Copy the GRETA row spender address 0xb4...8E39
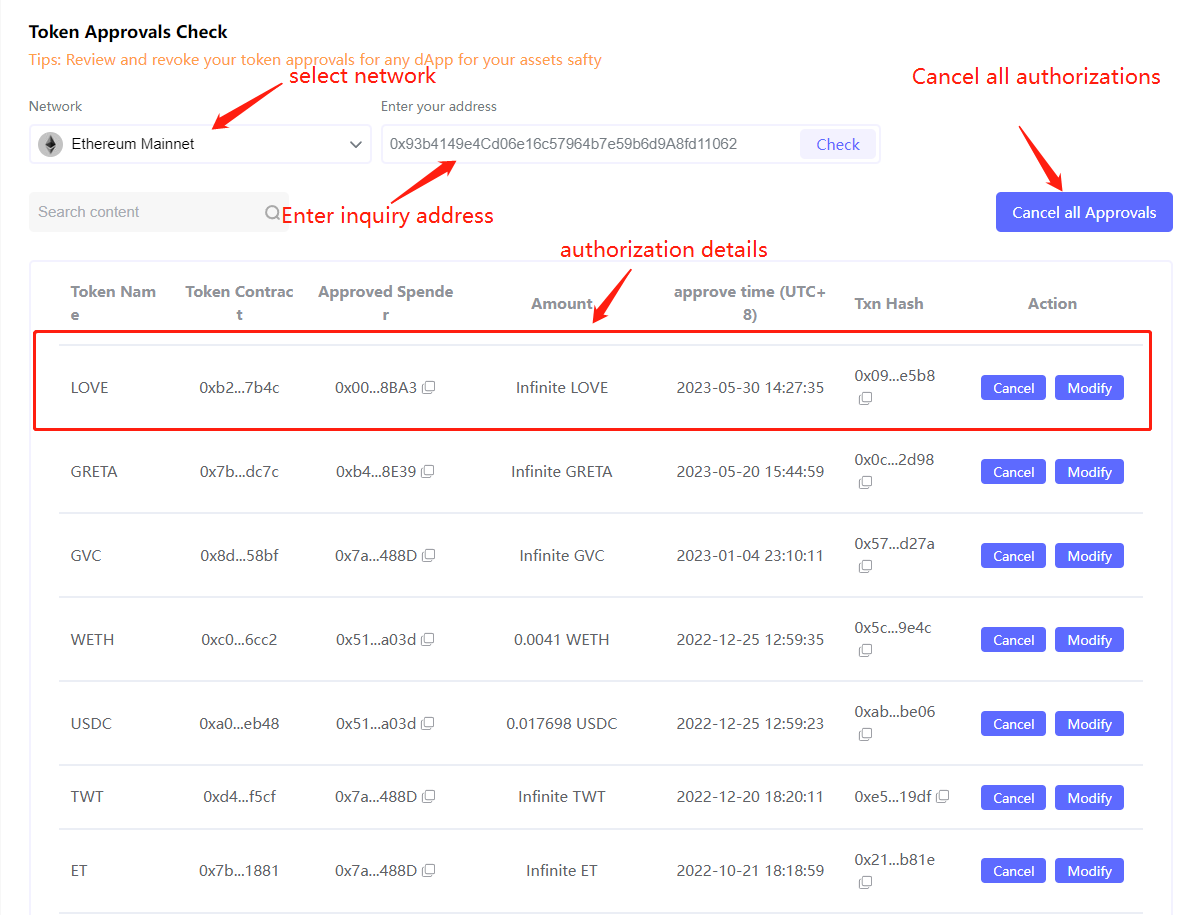The width and height of the screenshot is (1179, 915). (x=428, y=472)
